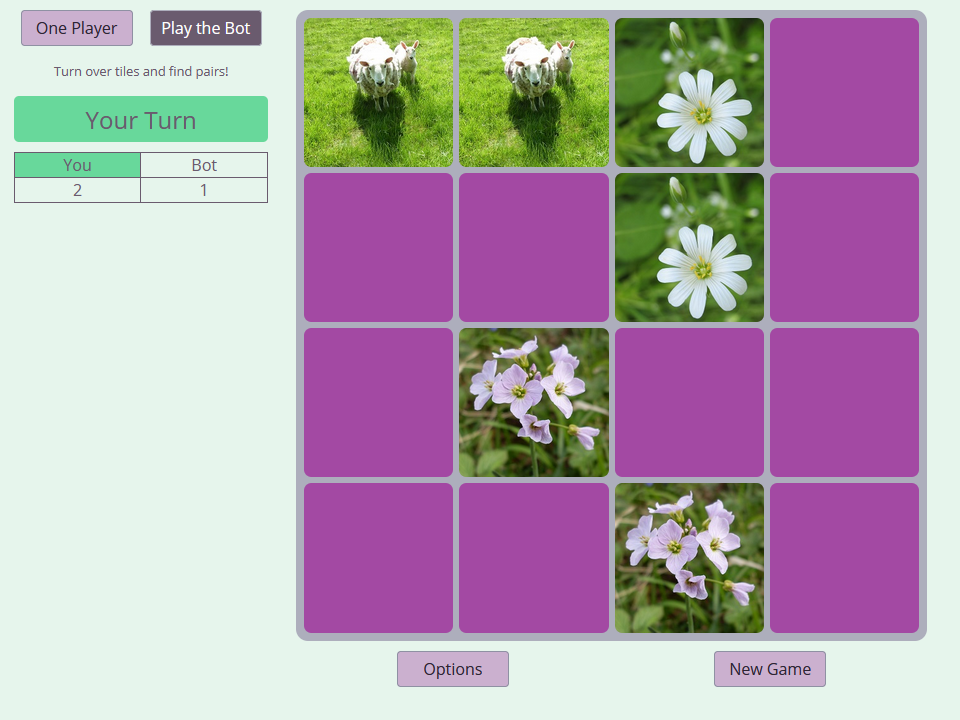960x720 pixels.
Task: Select the white flower tile in top row
Action: coord(689,93)
